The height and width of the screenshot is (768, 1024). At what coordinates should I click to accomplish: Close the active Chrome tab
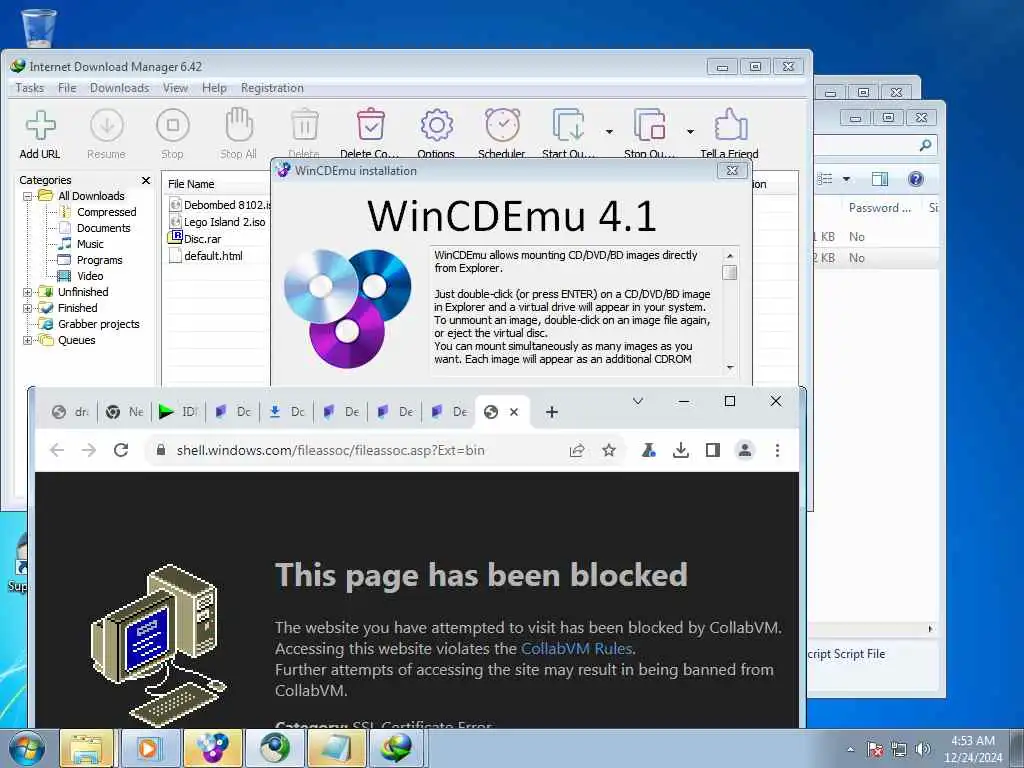[514, 412]
